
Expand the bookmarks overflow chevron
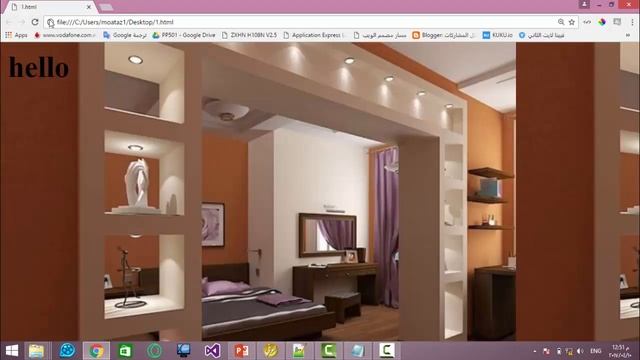pos(628,36)
